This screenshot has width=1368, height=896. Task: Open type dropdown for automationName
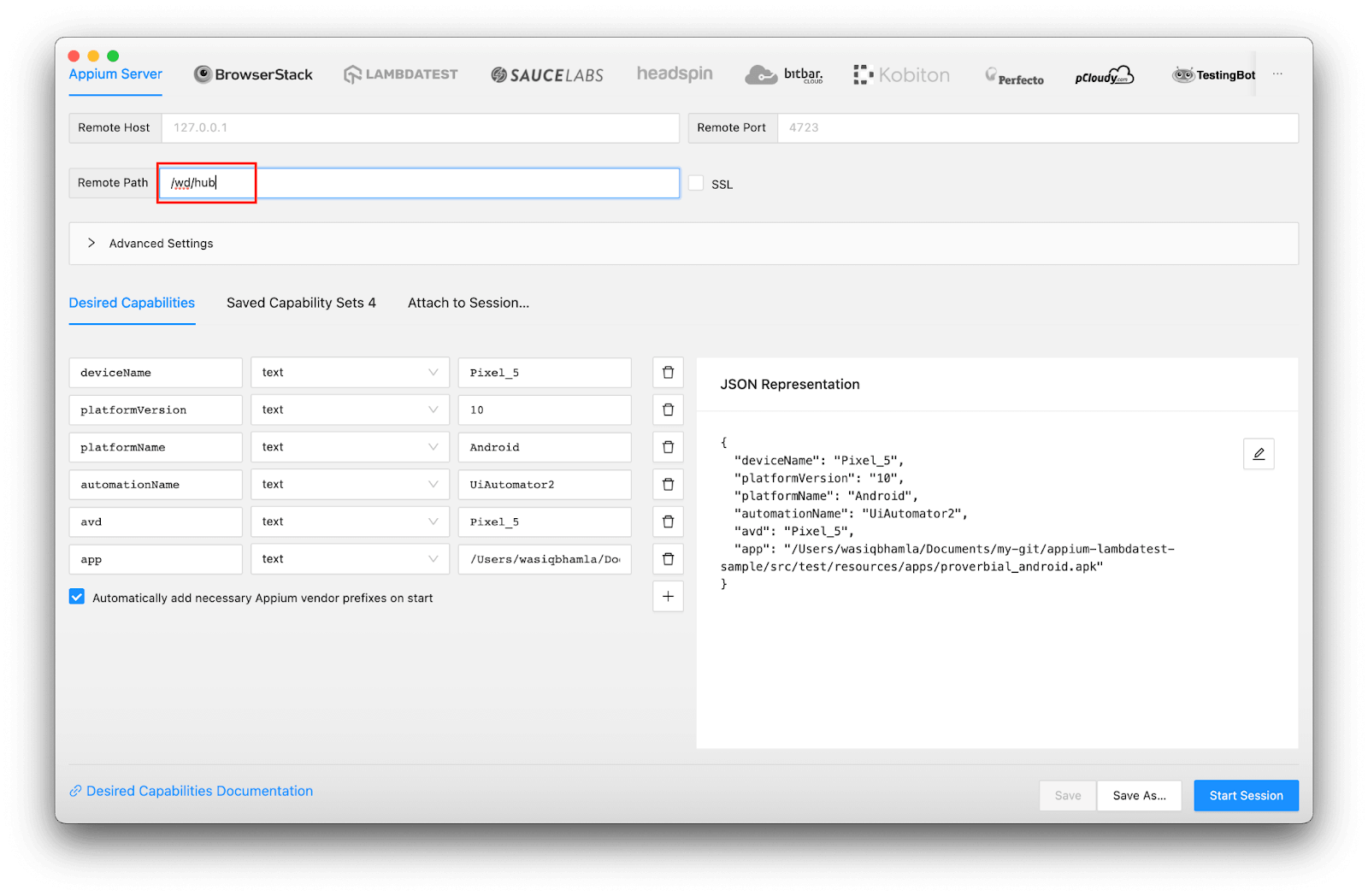tap(350, 485)
